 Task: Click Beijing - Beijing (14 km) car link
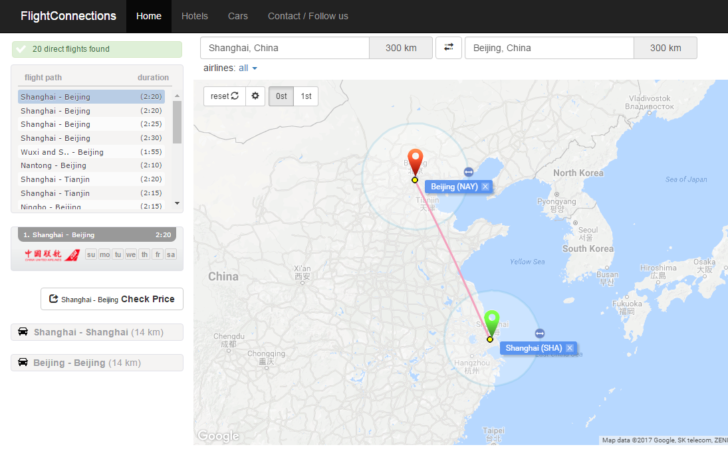click(97, 363)
